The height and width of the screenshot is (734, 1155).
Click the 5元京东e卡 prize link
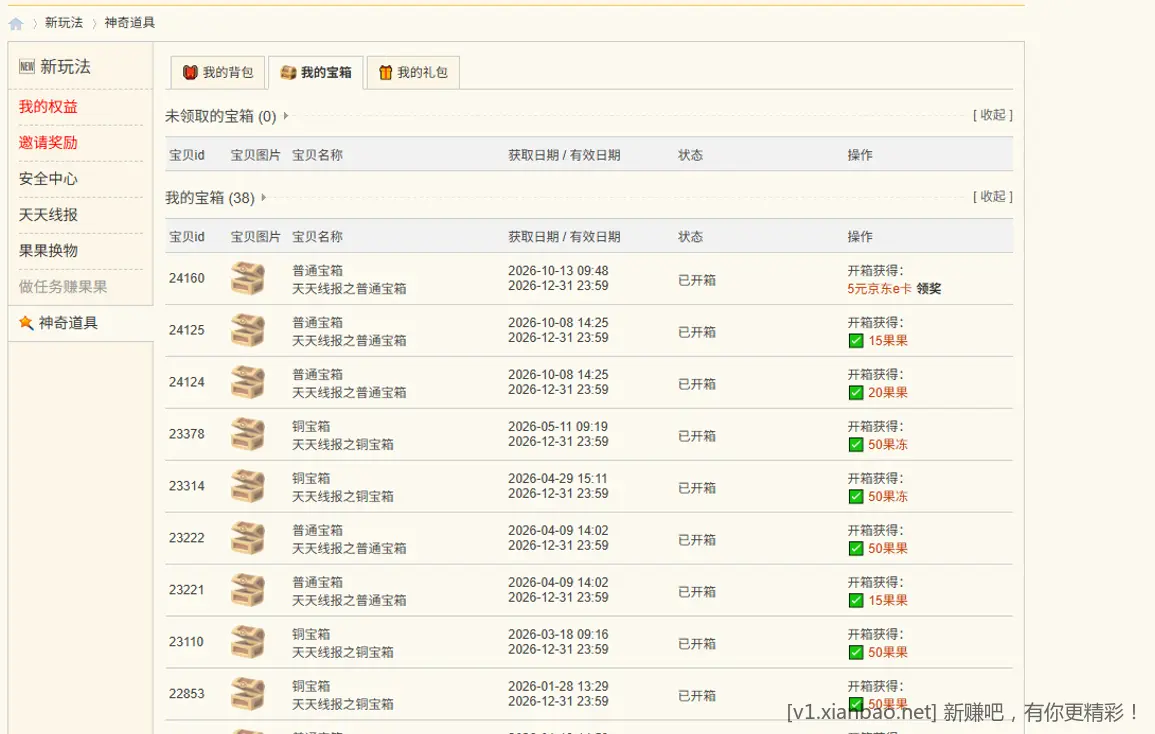pos(880,289)
